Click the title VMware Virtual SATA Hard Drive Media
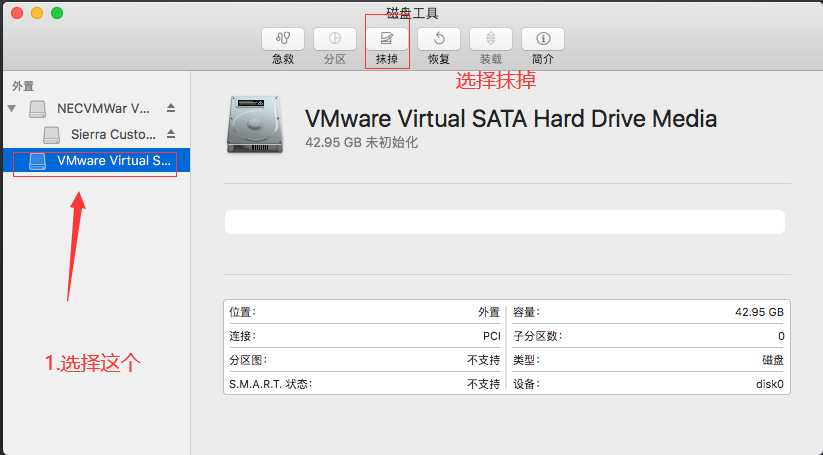The image size is (823, 455). pyautogui.click(x=511, y=118)
